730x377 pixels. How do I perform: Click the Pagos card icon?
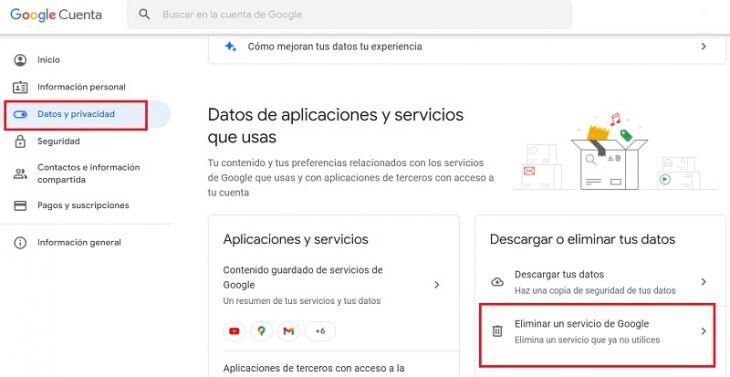[20, 205]
